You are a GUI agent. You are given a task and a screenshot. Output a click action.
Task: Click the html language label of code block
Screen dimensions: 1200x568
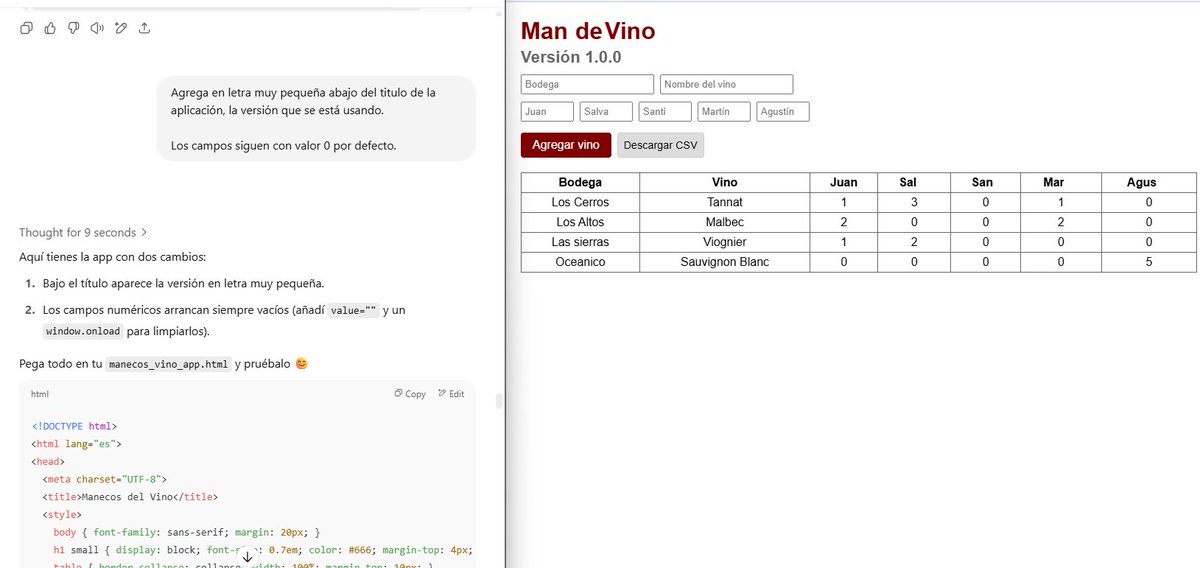point(40,394)
